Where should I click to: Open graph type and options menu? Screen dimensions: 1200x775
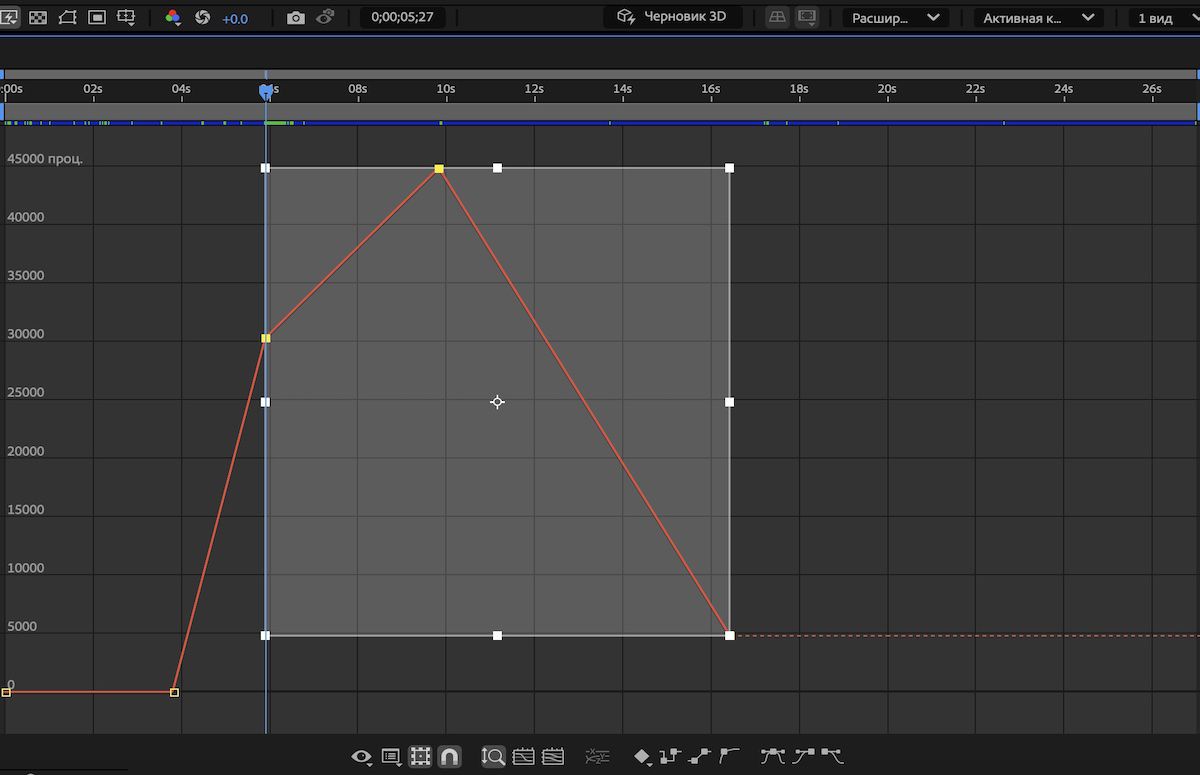point(392,757)
